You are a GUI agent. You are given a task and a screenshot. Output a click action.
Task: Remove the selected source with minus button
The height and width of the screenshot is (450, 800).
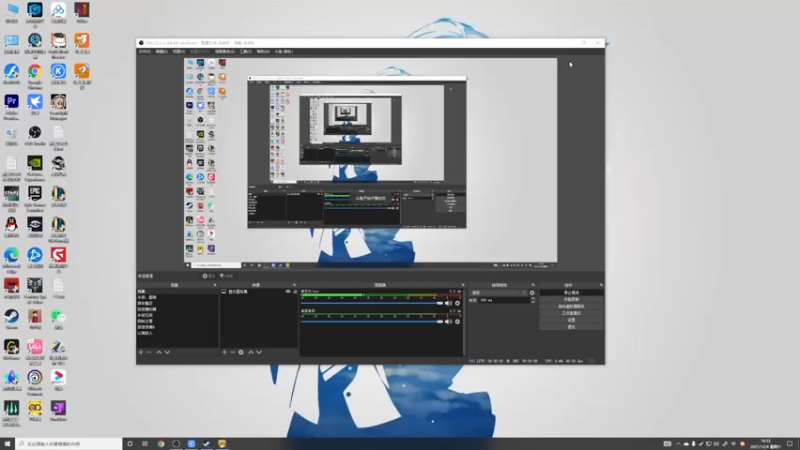point(233,352)
